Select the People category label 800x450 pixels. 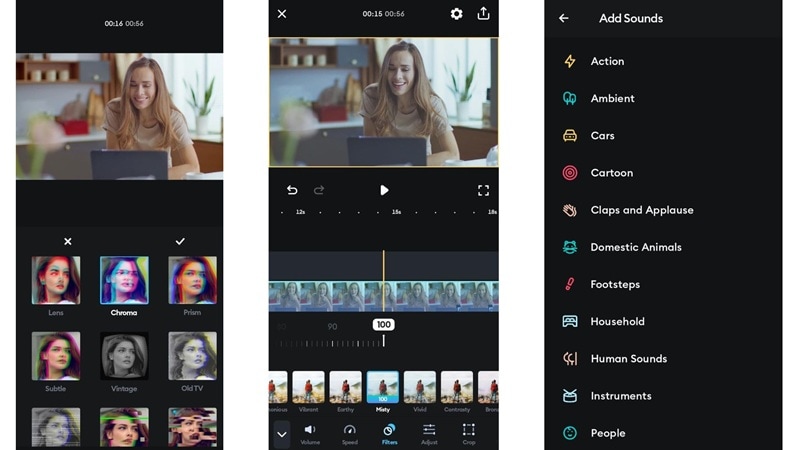(x=608, y=433)
